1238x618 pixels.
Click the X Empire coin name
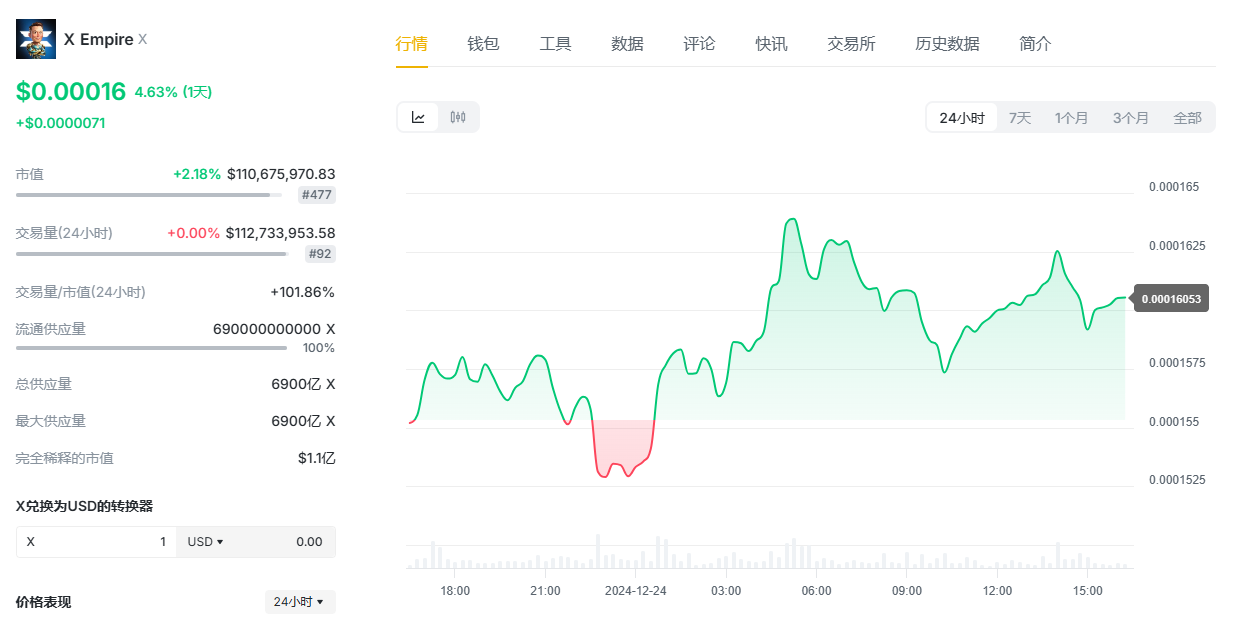click(x=98, y=39)
